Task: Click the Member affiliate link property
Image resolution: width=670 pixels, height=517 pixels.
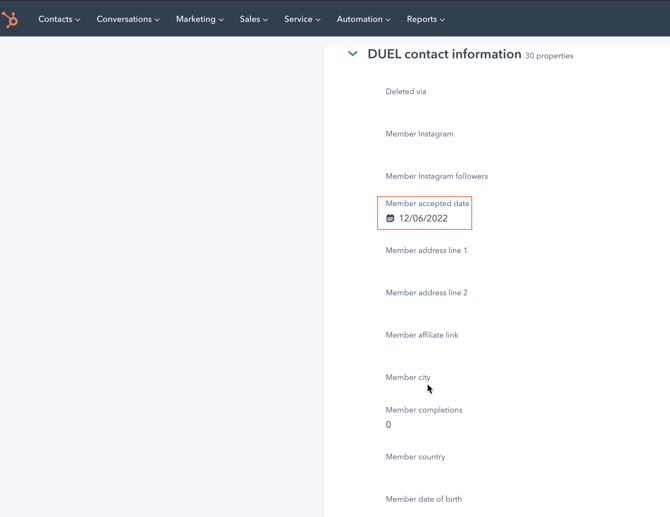Action: tap(421, 335)
